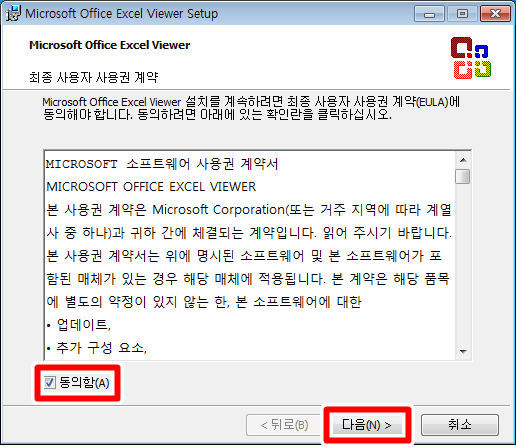Maximize the Excel Viewer Setup window

[x=462, y=14]
